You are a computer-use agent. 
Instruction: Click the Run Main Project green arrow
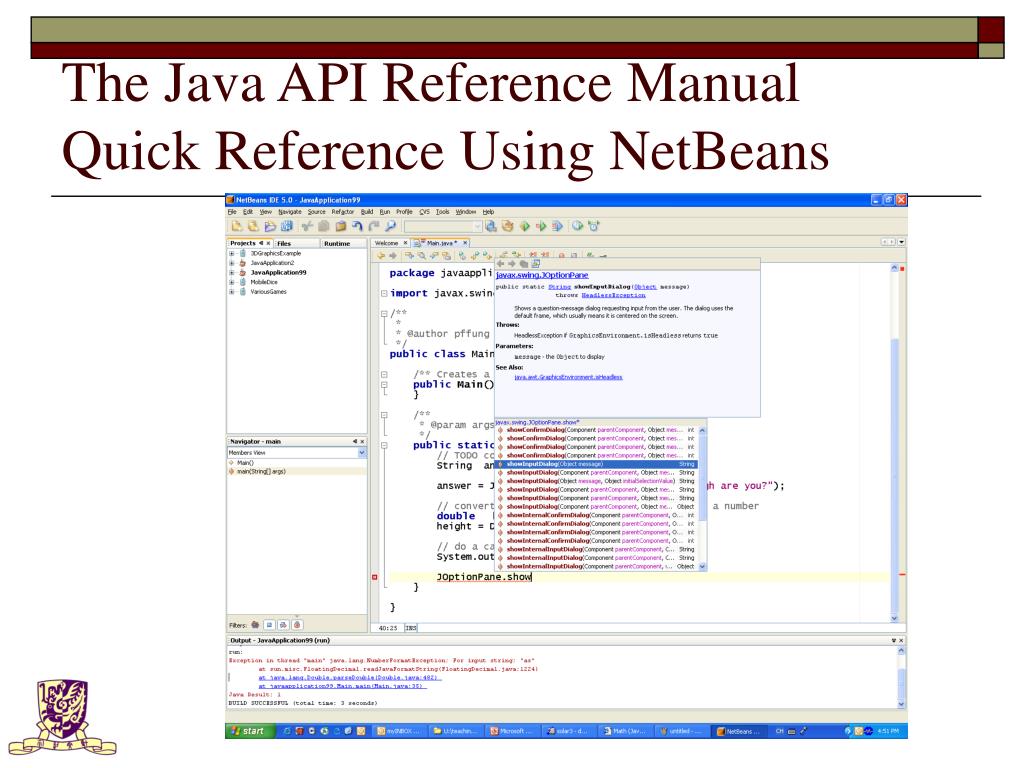pyautogui.click(x=524, y=227)
